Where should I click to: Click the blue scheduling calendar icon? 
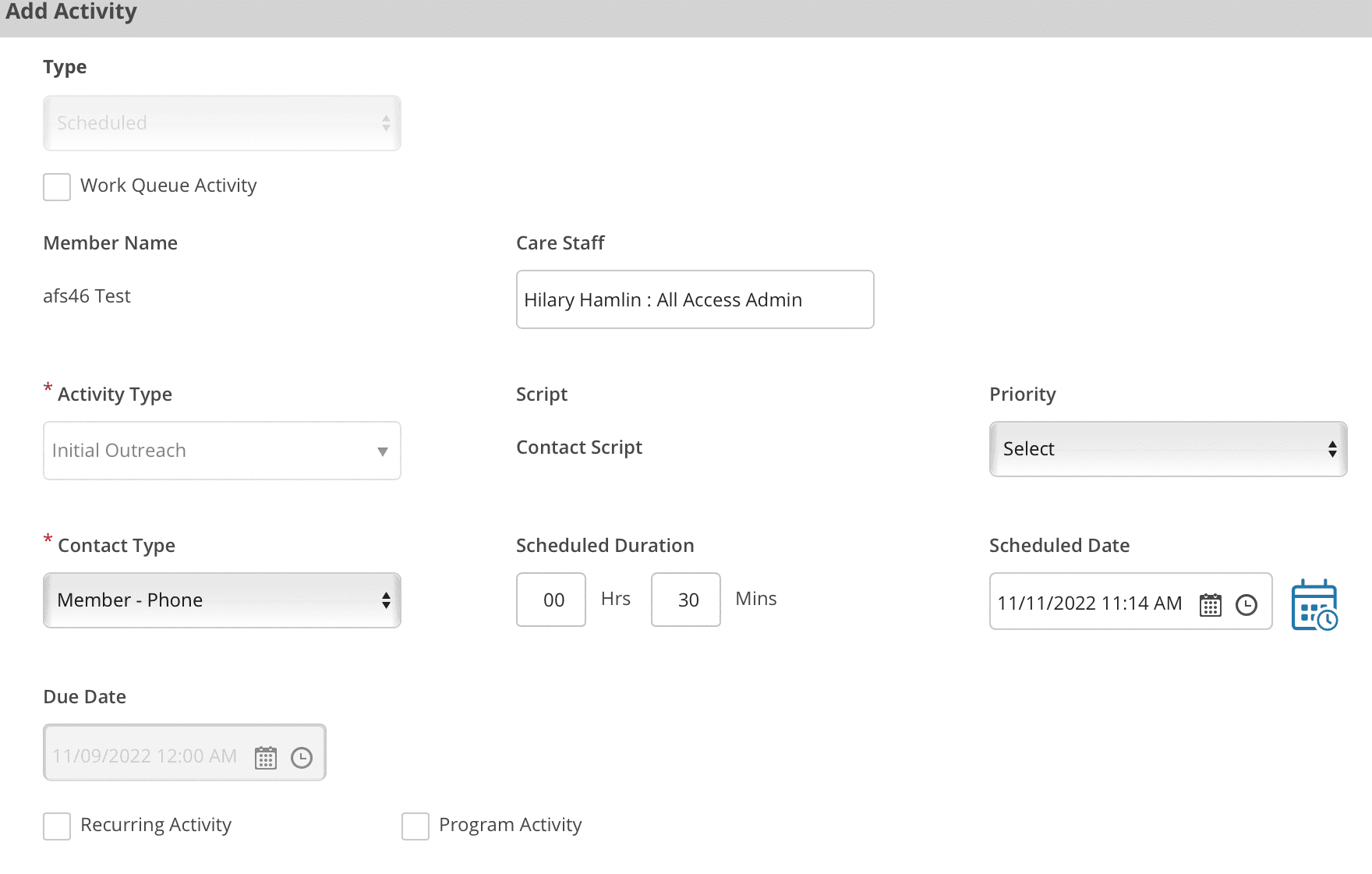click(x=1314, y=605)
